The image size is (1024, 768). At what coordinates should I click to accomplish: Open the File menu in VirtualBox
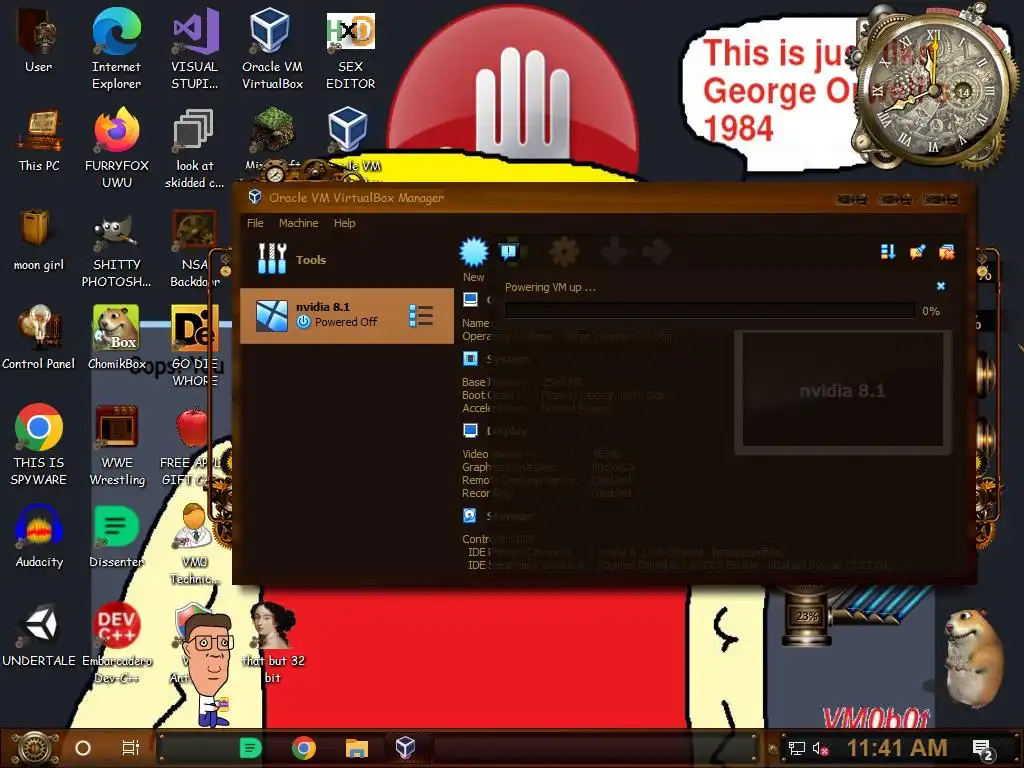tap(255, 223)
